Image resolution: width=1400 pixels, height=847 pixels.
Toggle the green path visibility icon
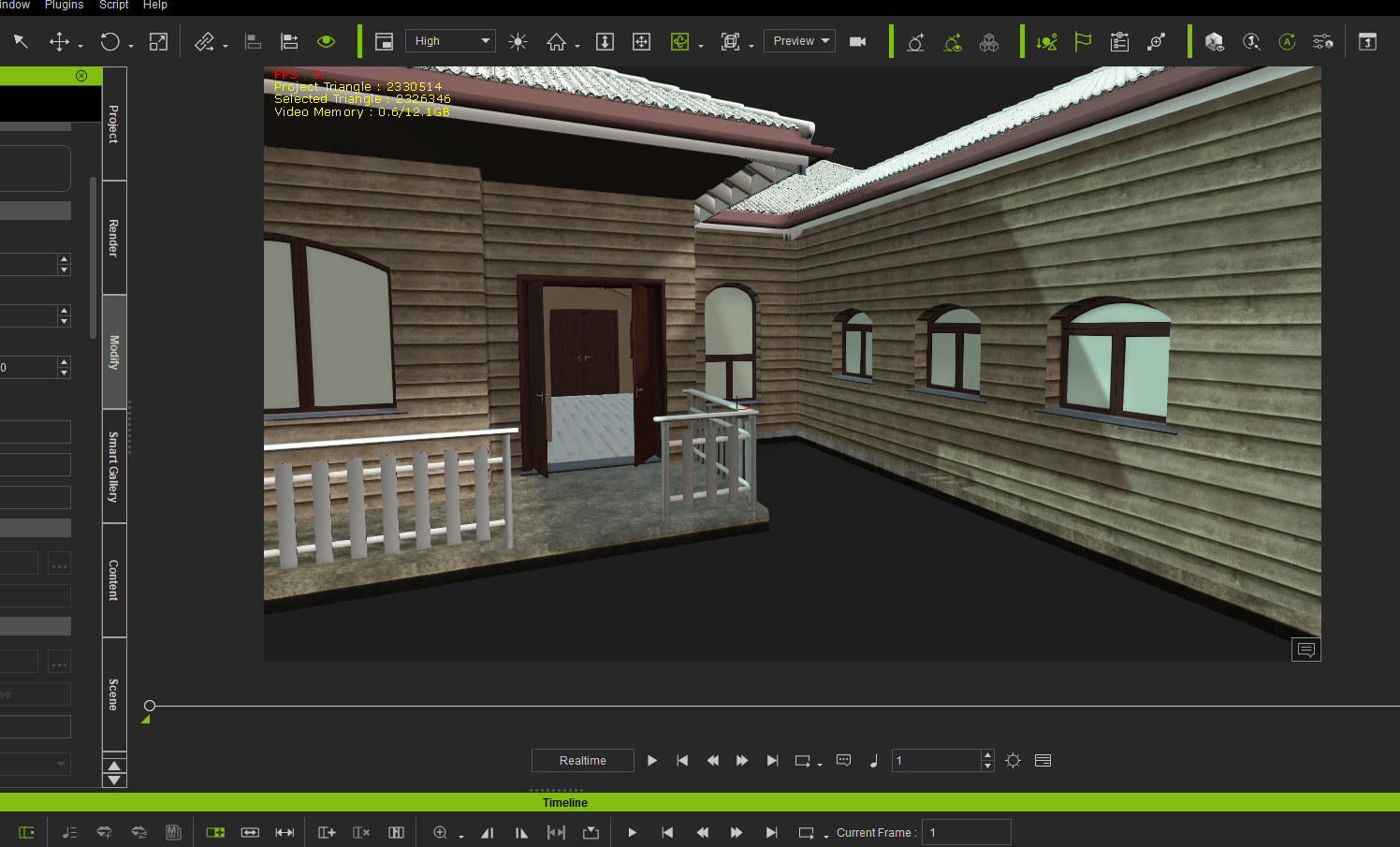953,41
